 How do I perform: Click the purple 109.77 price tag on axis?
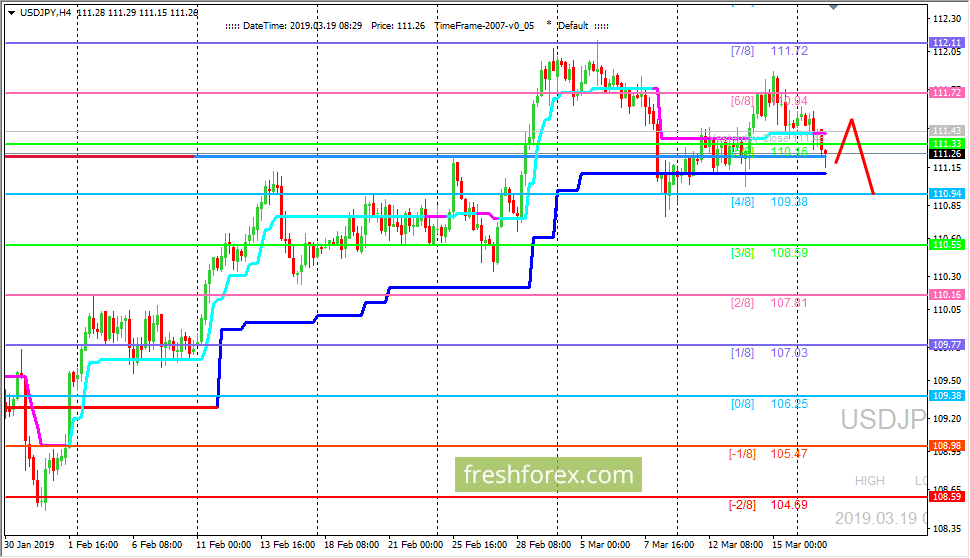point(946,345)
